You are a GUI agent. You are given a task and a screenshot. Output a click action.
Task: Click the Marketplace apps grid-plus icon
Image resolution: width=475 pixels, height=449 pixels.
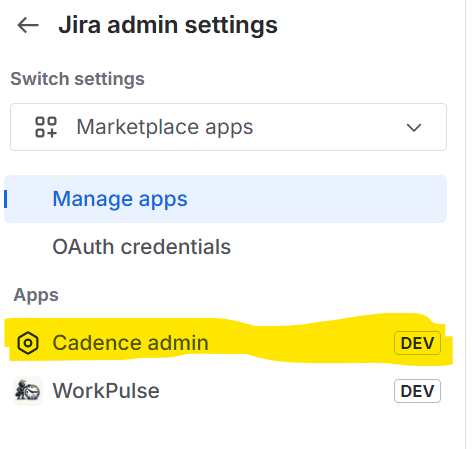(x=46, y=127)
